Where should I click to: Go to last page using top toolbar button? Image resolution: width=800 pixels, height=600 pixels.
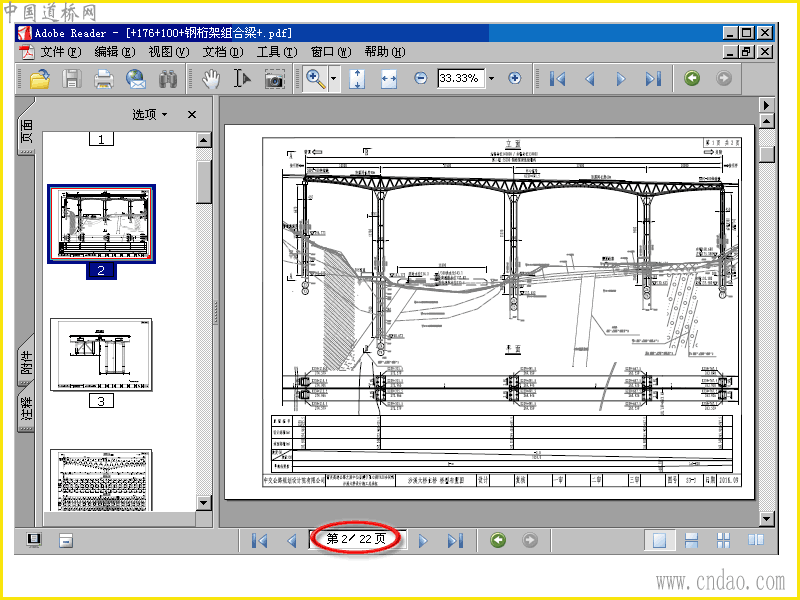point(653,79)
